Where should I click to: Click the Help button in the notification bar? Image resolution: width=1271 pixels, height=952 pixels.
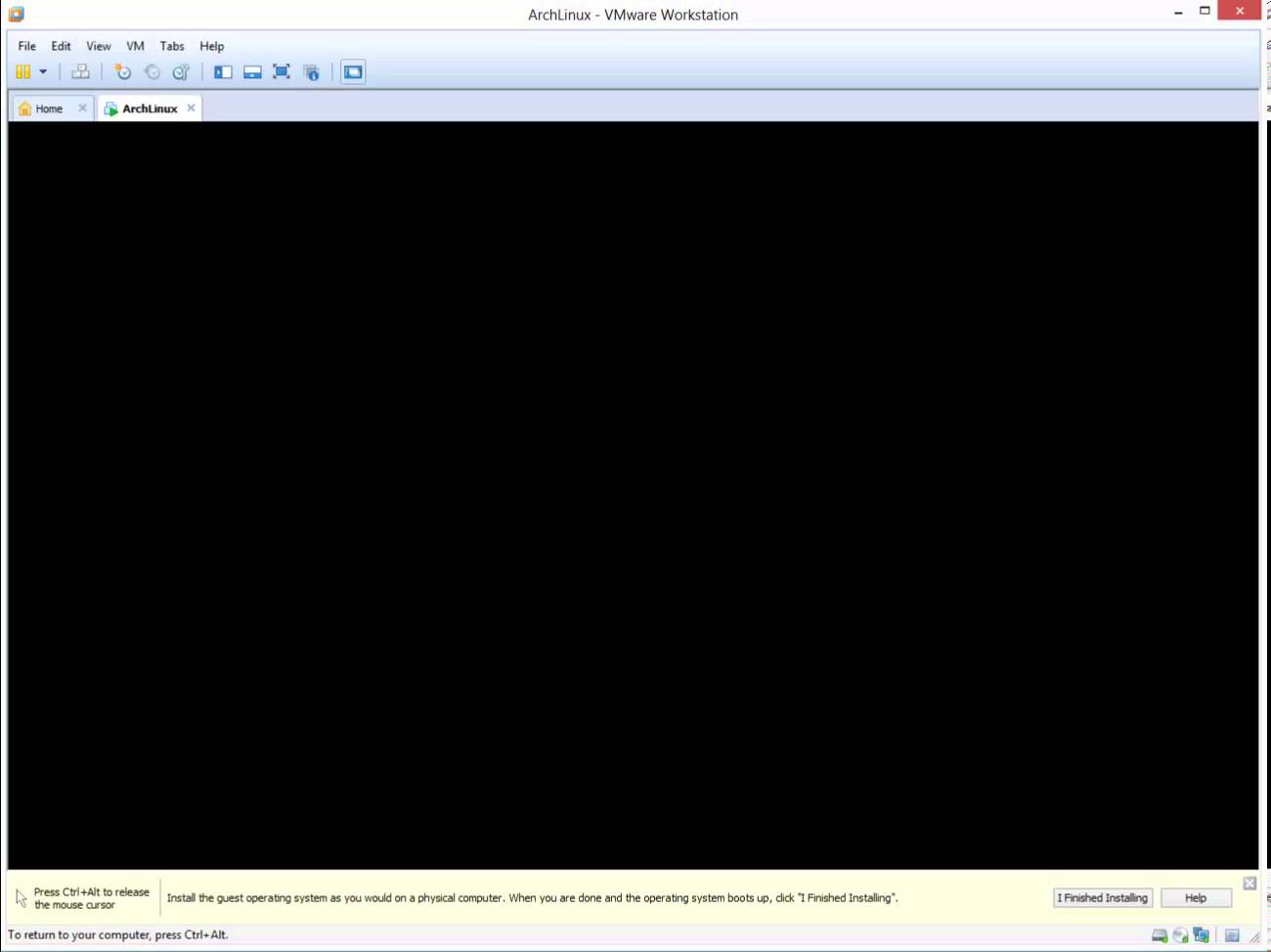[1196, 897]
